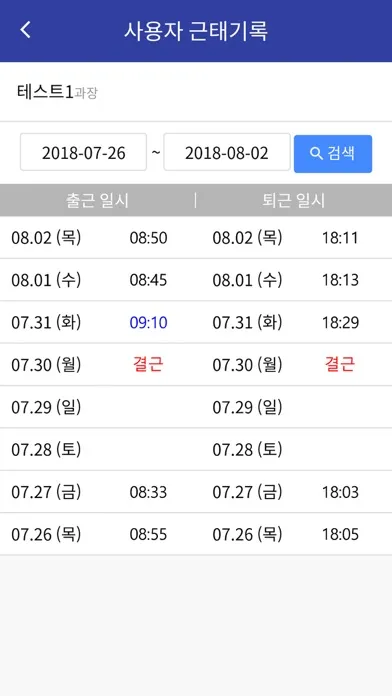392x696 pixels.
Task: Select clock-out time 18:13
Action: [x=340, y=280]
